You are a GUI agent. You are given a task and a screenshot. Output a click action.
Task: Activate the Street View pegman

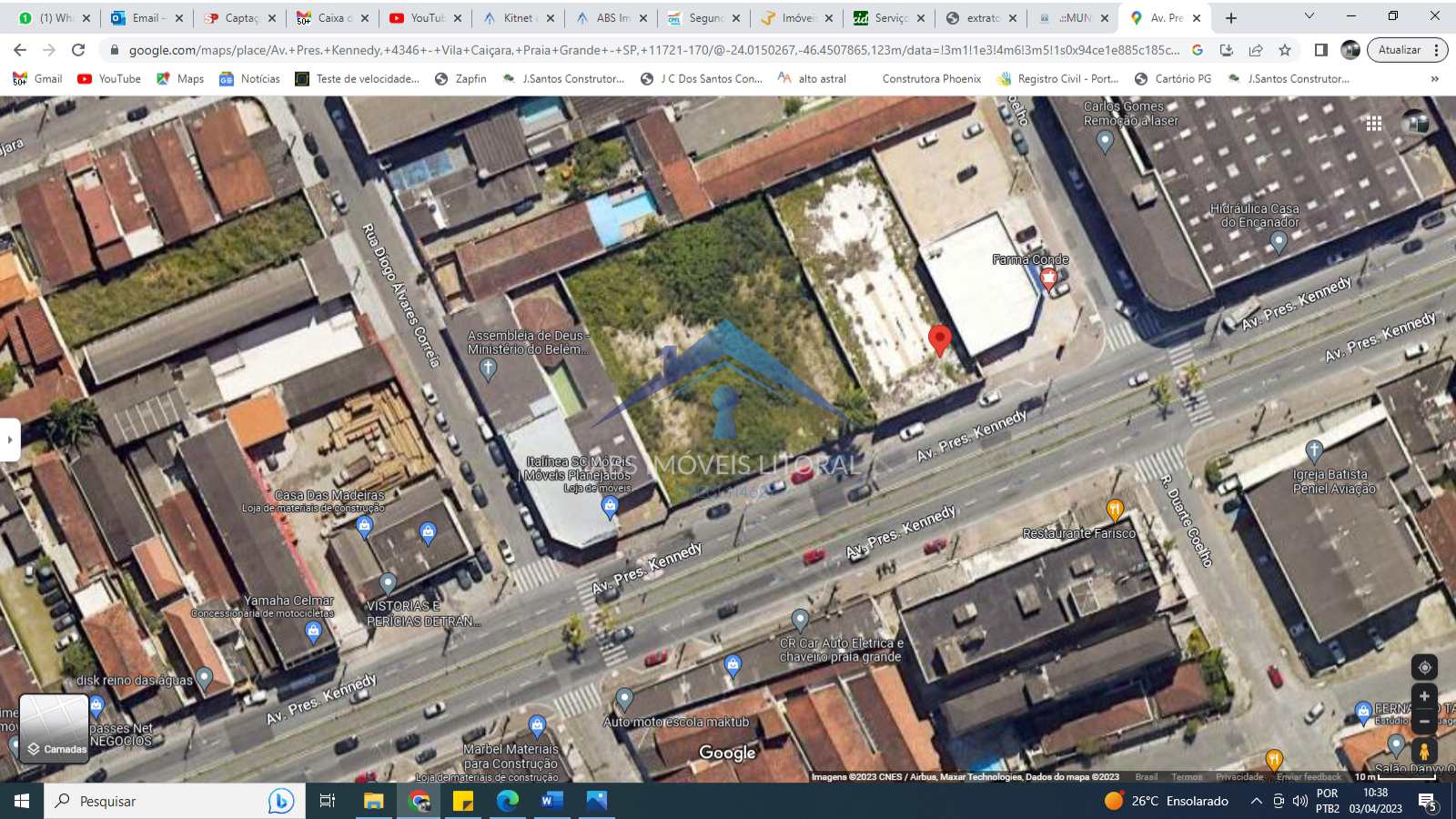coord(1424,752)
